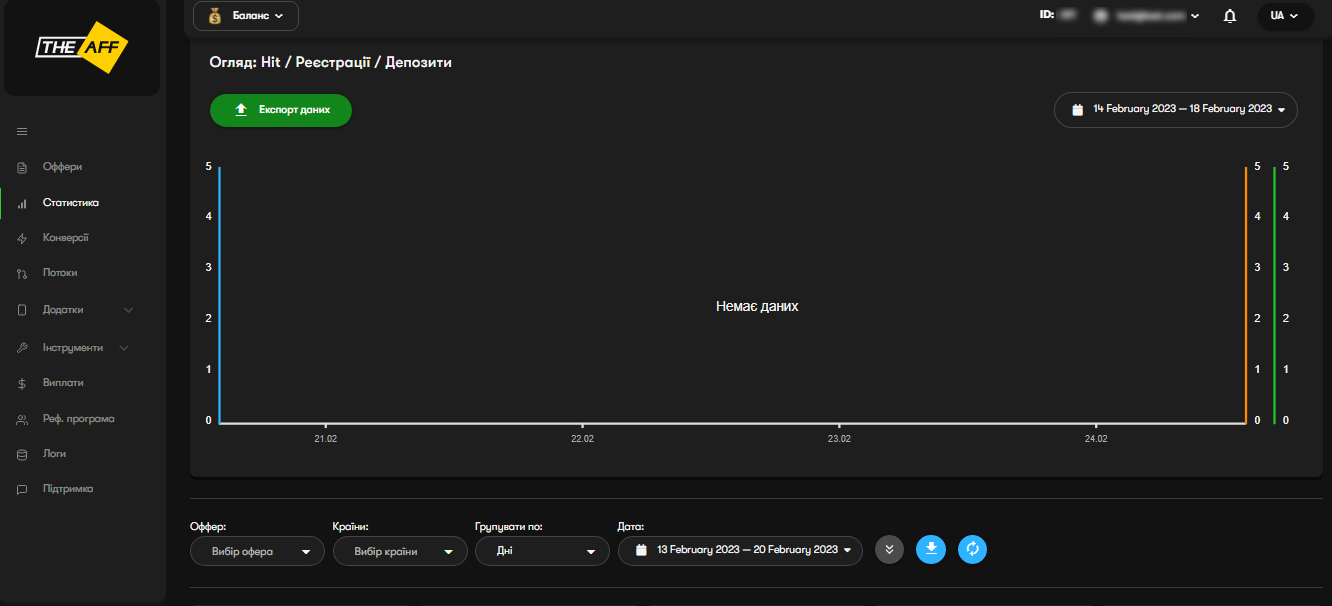1332x606 pixels.
Task: Expand the Додатки sidebar submenu
Action: click(x=128, y=310)
